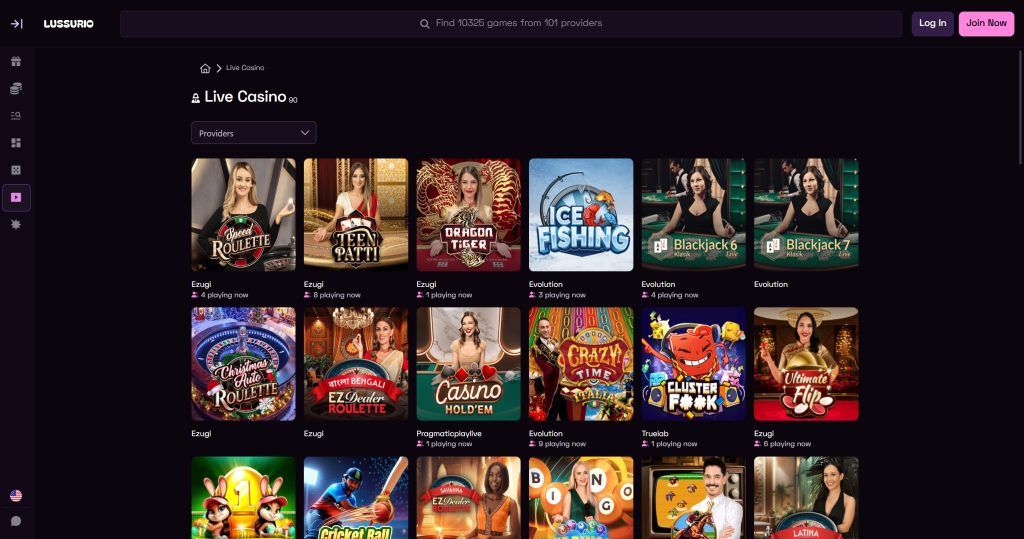1024x539 pixels.
Task: Open the Teen Patti game thumbnail
Action: point(356,214)
